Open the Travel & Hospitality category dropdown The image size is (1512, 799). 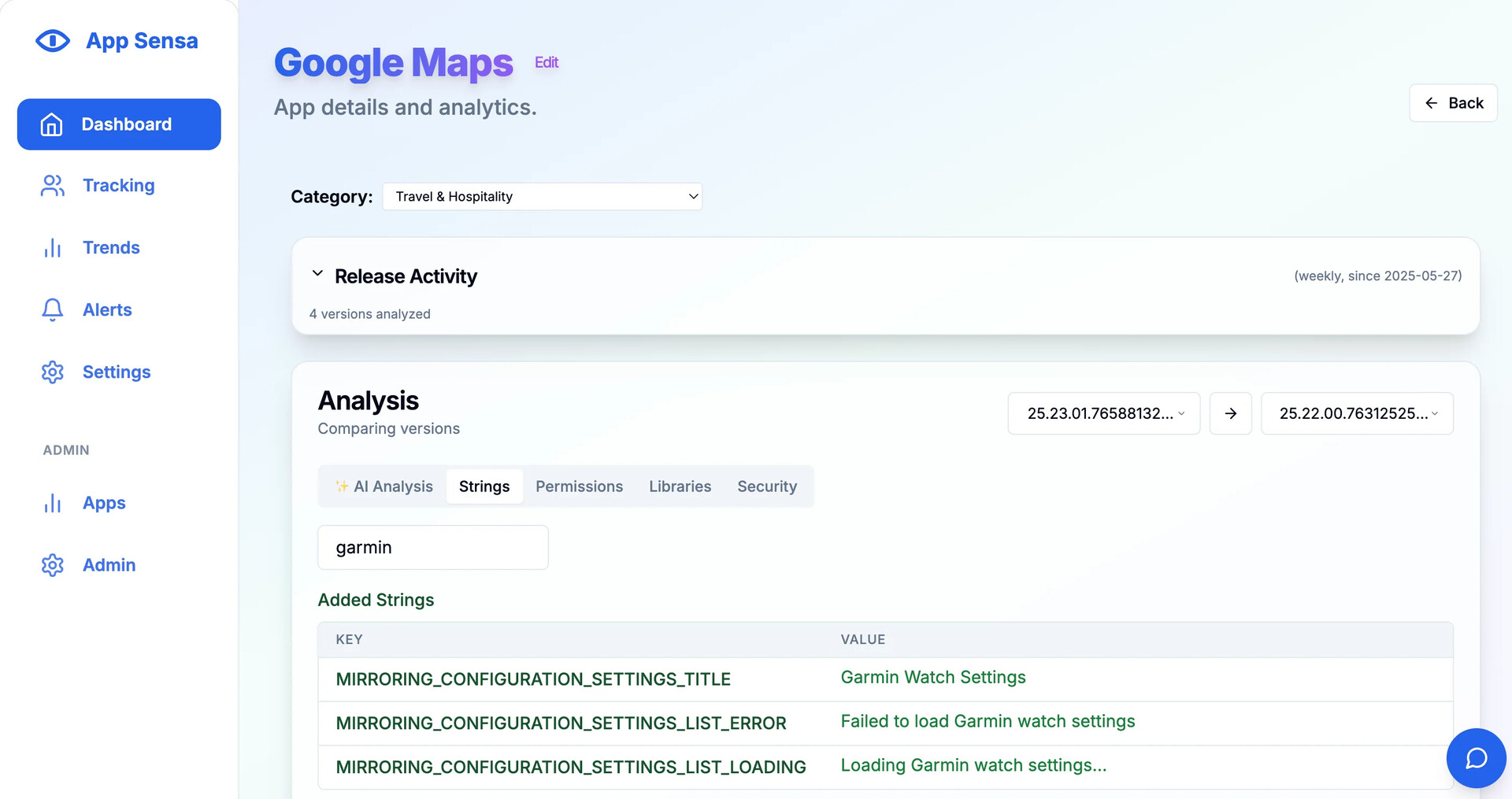(542, 197)
